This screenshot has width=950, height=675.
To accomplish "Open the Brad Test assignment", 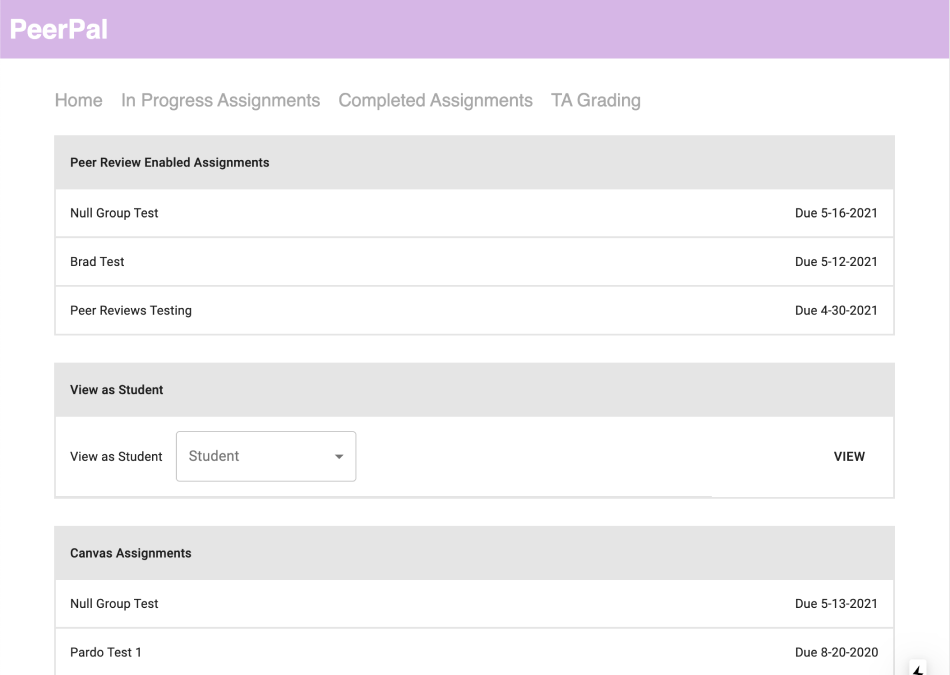I will tap(474, 262).
